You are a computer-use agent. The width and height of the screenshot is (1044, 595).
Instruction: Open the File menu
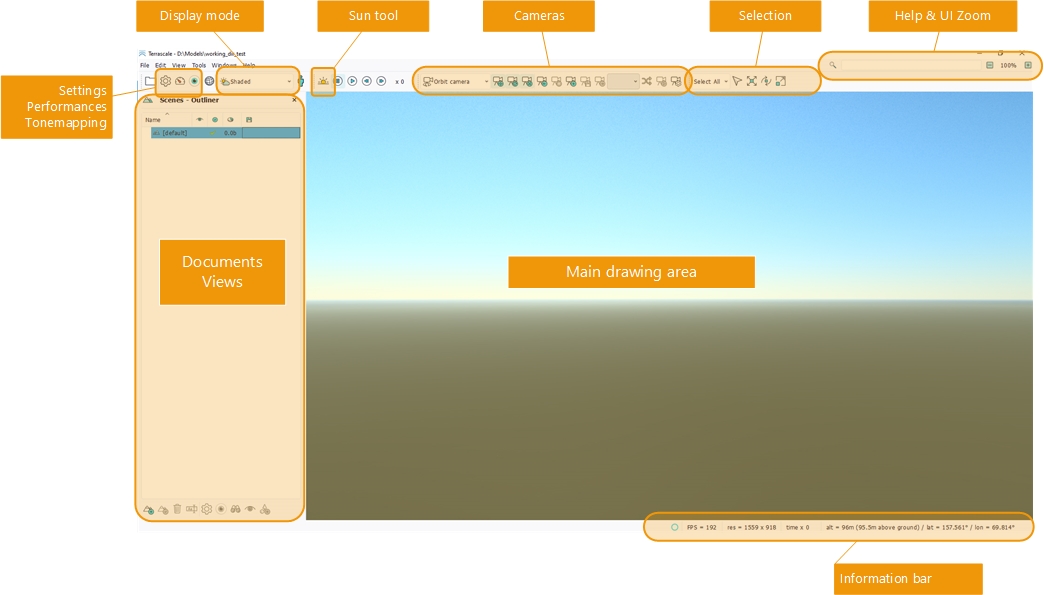click(x=144, y=65)
